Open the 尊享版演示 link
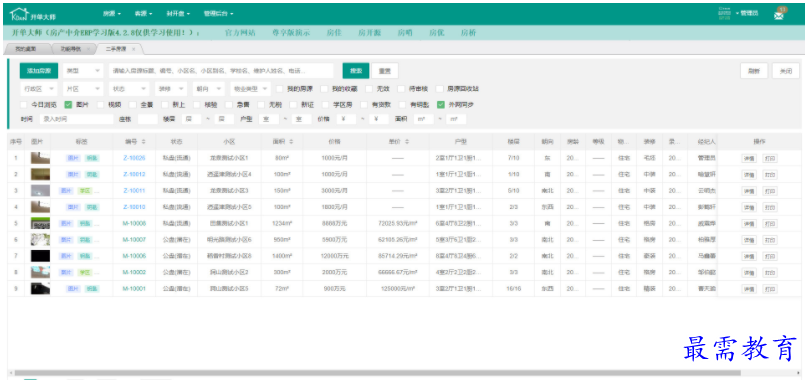This screenshot has height=380, width=805. pyautogui.click(x=291, y=33)
